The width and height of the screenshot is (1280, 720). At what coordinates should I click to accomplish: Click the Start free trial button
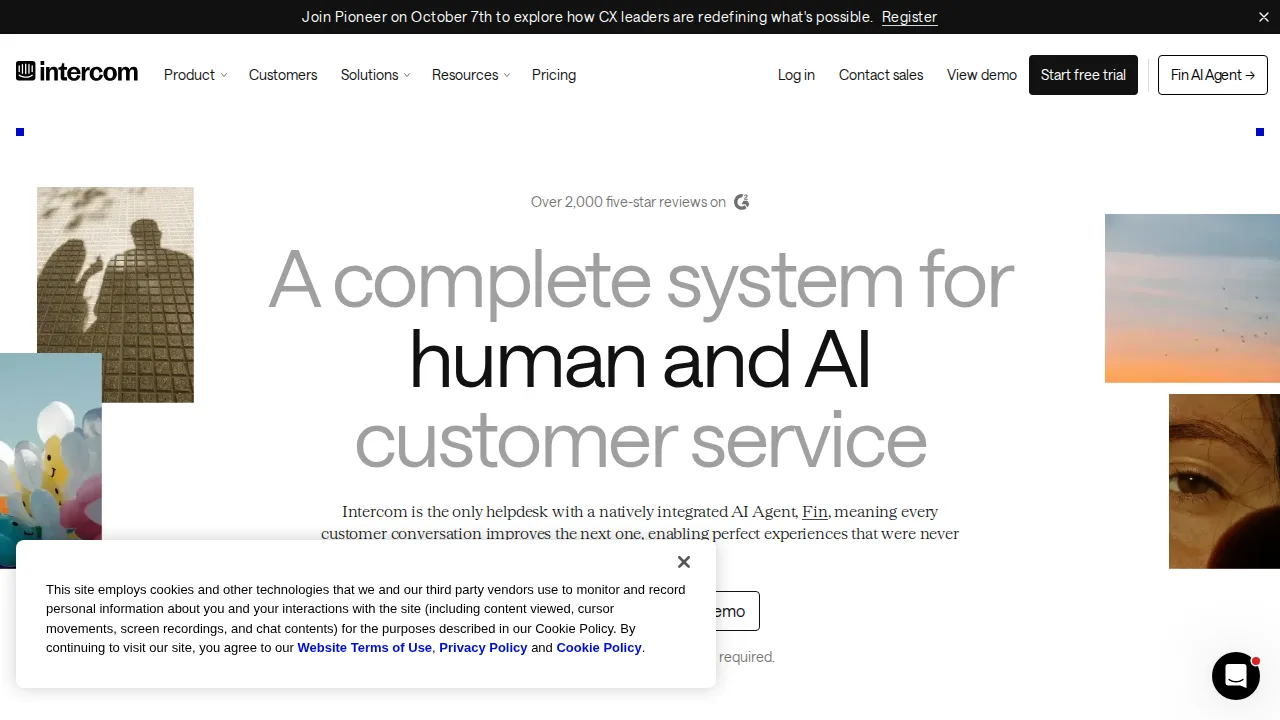pos(1083,75)
